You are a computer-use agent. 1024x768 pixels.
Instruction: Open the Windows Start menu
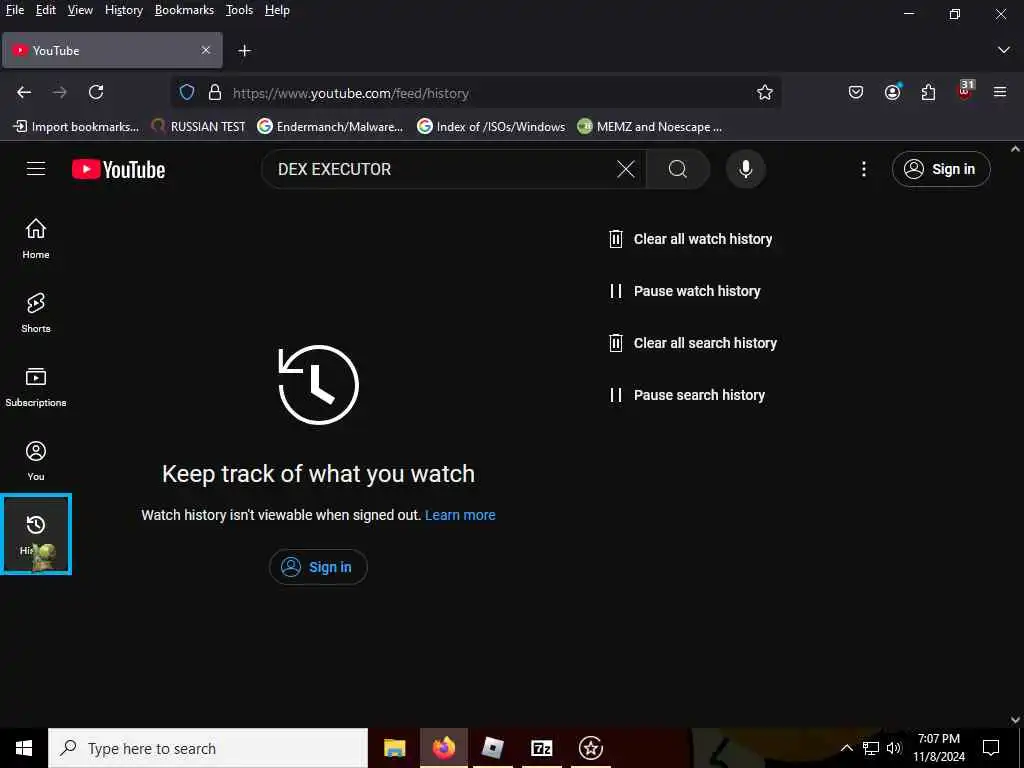(x=24, y=748)
